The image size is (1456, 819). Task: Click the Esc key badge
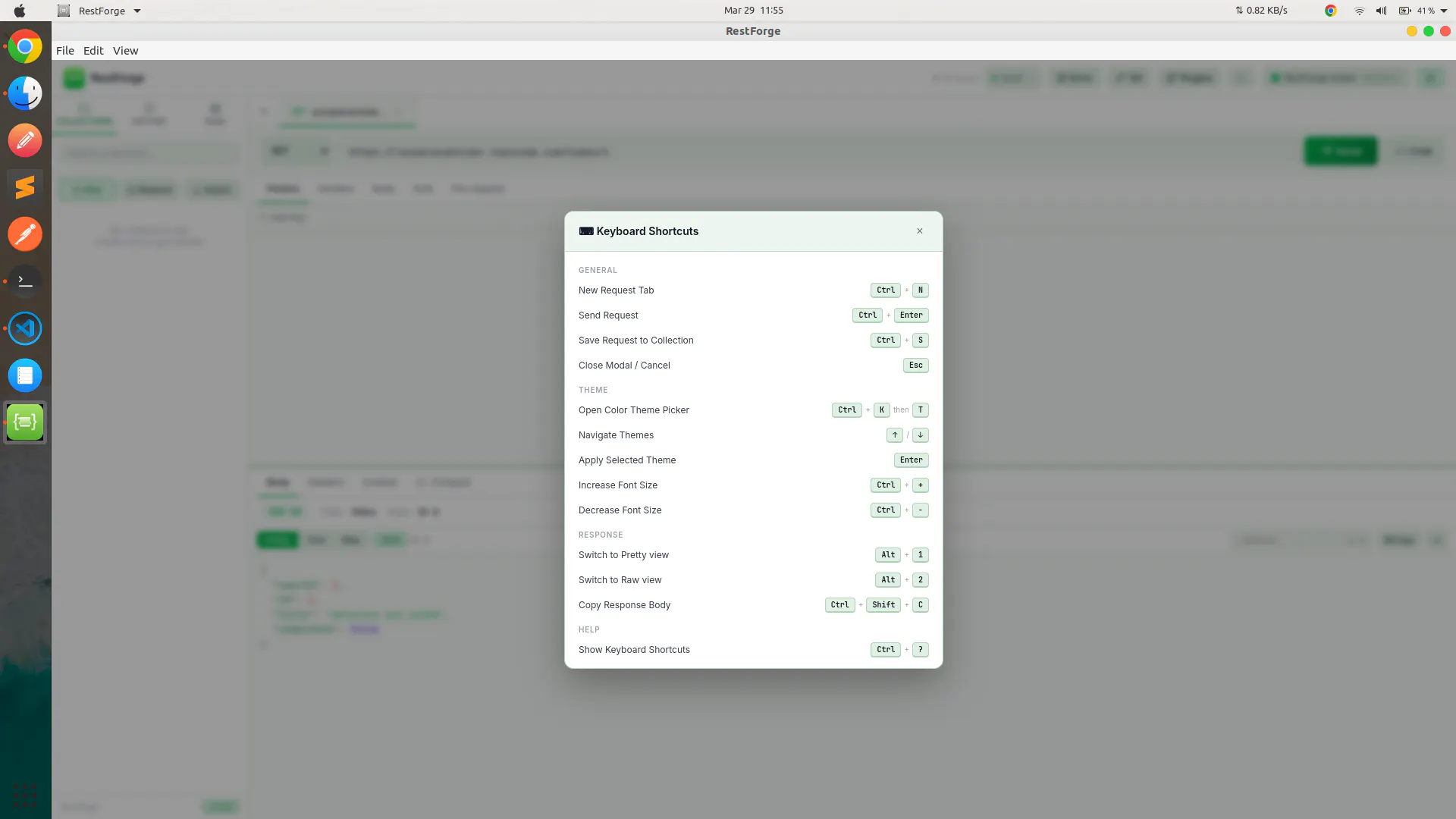(916, 366)
